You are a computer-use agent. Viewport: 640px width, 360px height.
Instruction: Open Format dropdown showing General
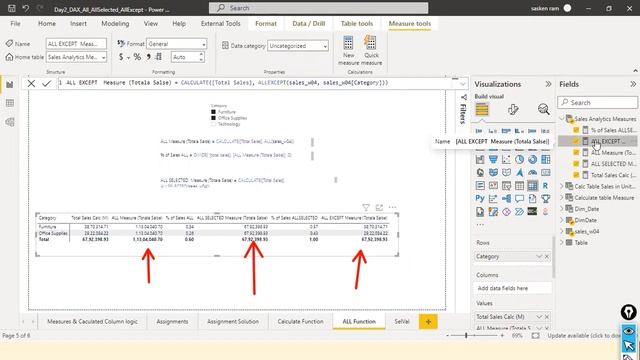point(177,44)
